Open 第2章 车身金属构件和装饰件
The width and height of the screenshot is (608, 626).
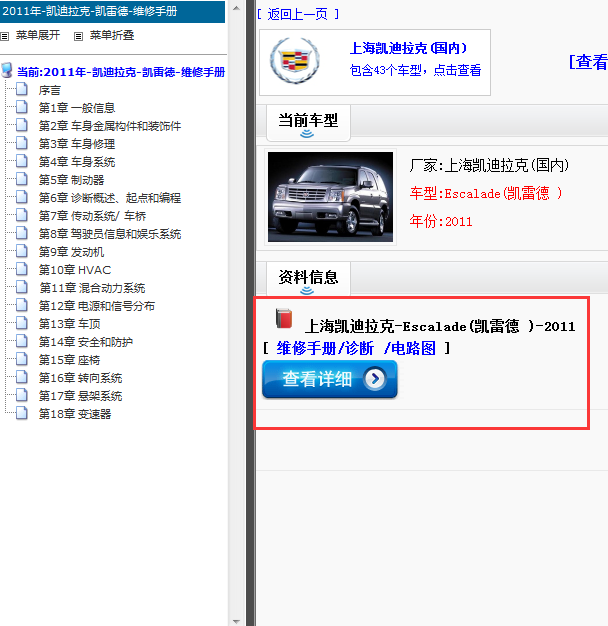(x=110, y=126)
